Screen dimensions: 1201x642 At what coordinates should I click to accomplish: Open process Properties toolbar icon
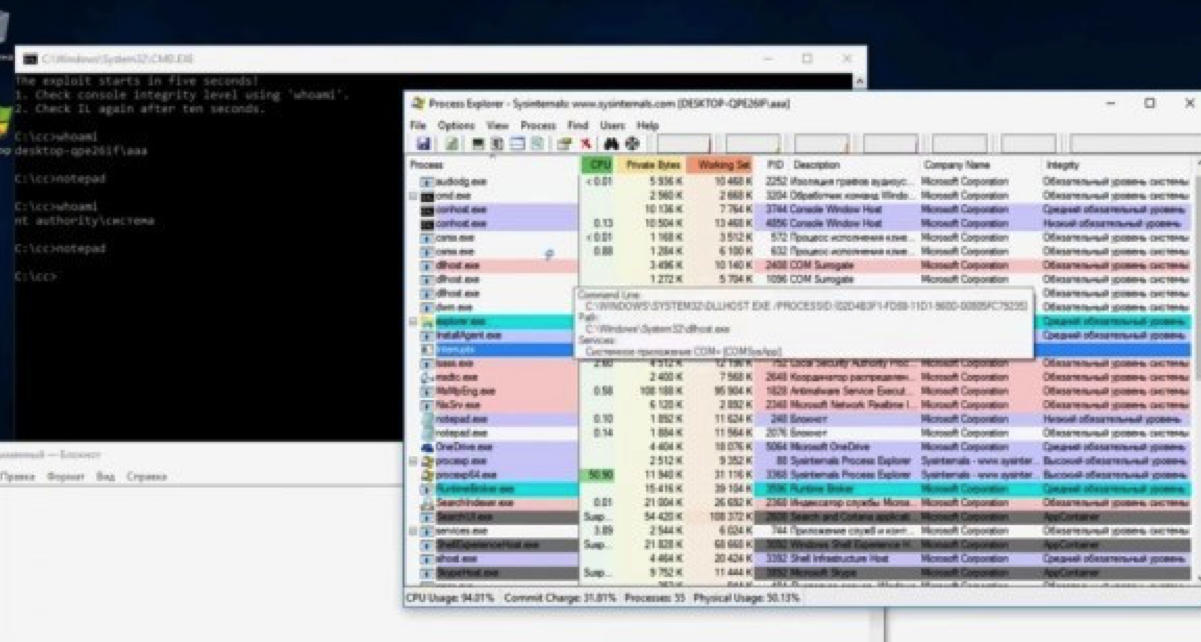point(565,144)
